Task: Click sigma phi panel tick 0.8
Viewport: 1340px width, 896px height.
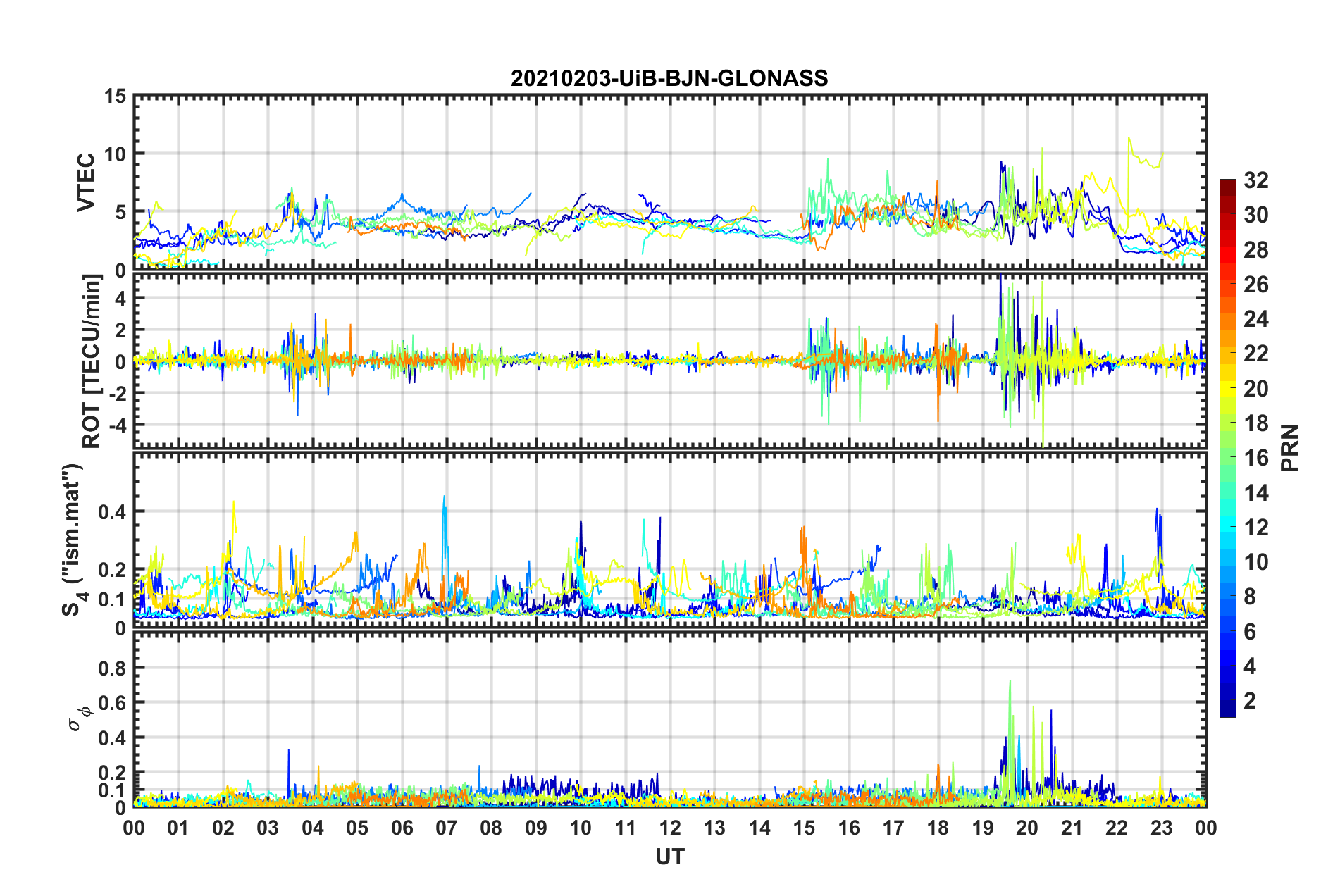Action: [112, 668]
